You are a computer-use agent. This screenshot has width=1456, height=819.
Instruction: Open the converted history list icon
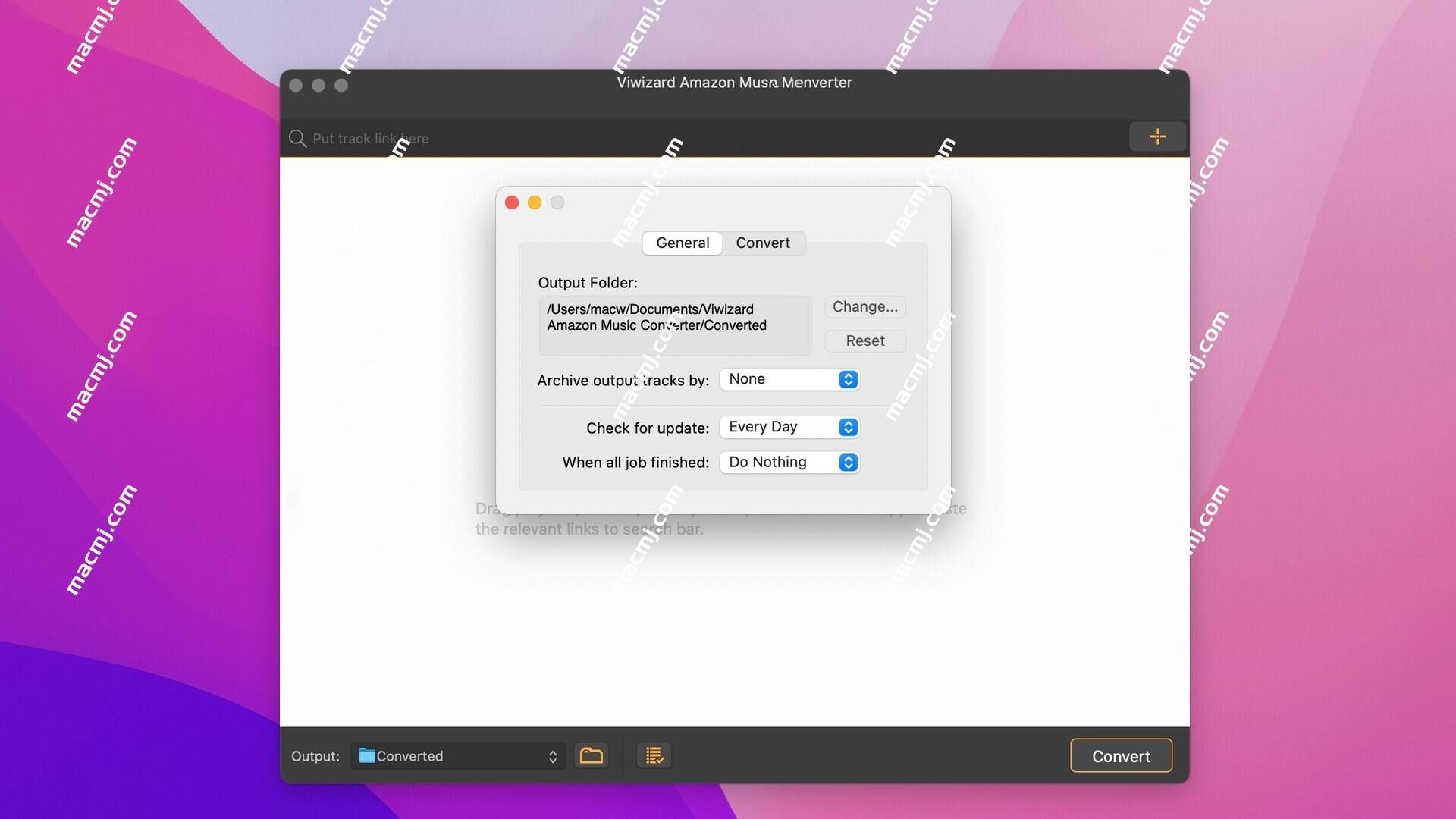pos(654,755)
